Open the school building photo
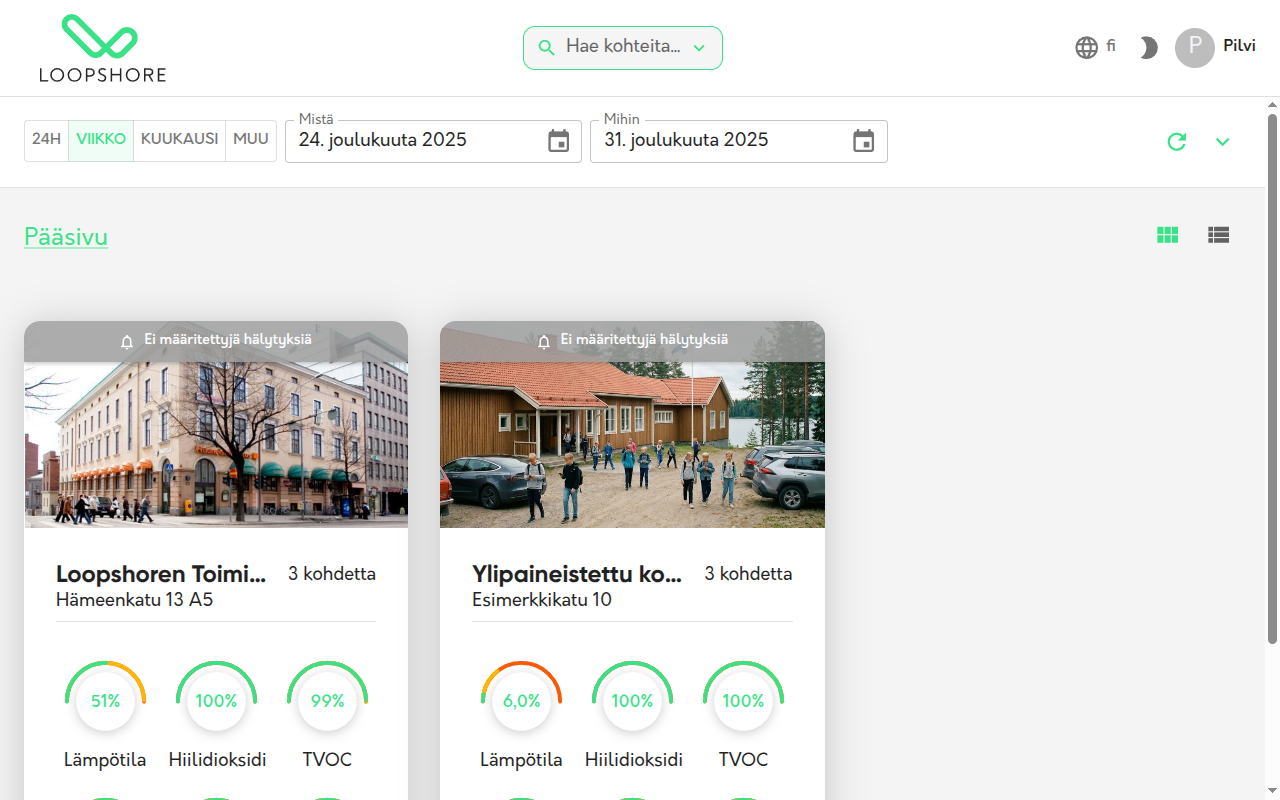The height and width of the screenshot is (800, 1280). 632,425
